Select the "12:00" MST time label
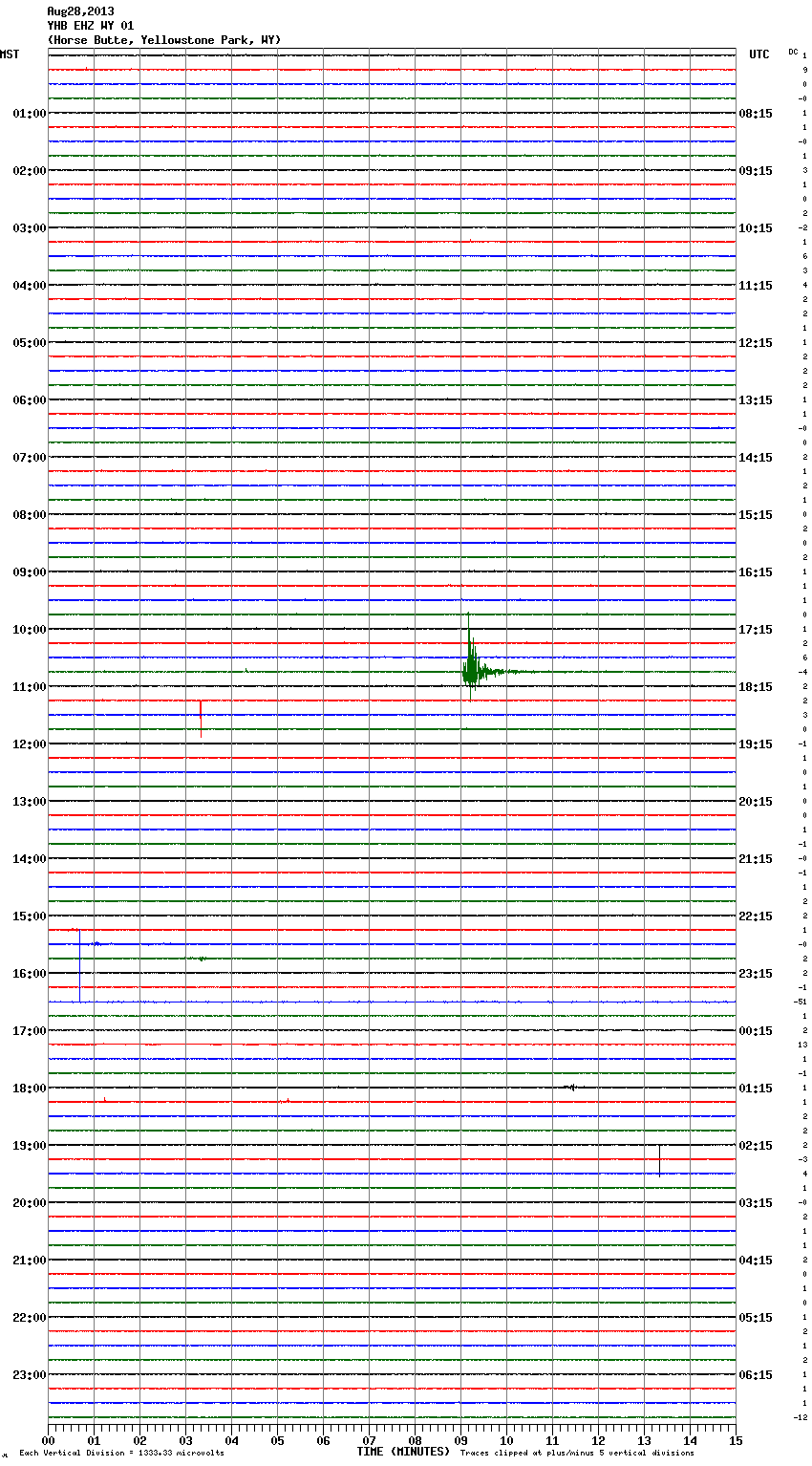812x1466 pixels. (x=30, y=744)
